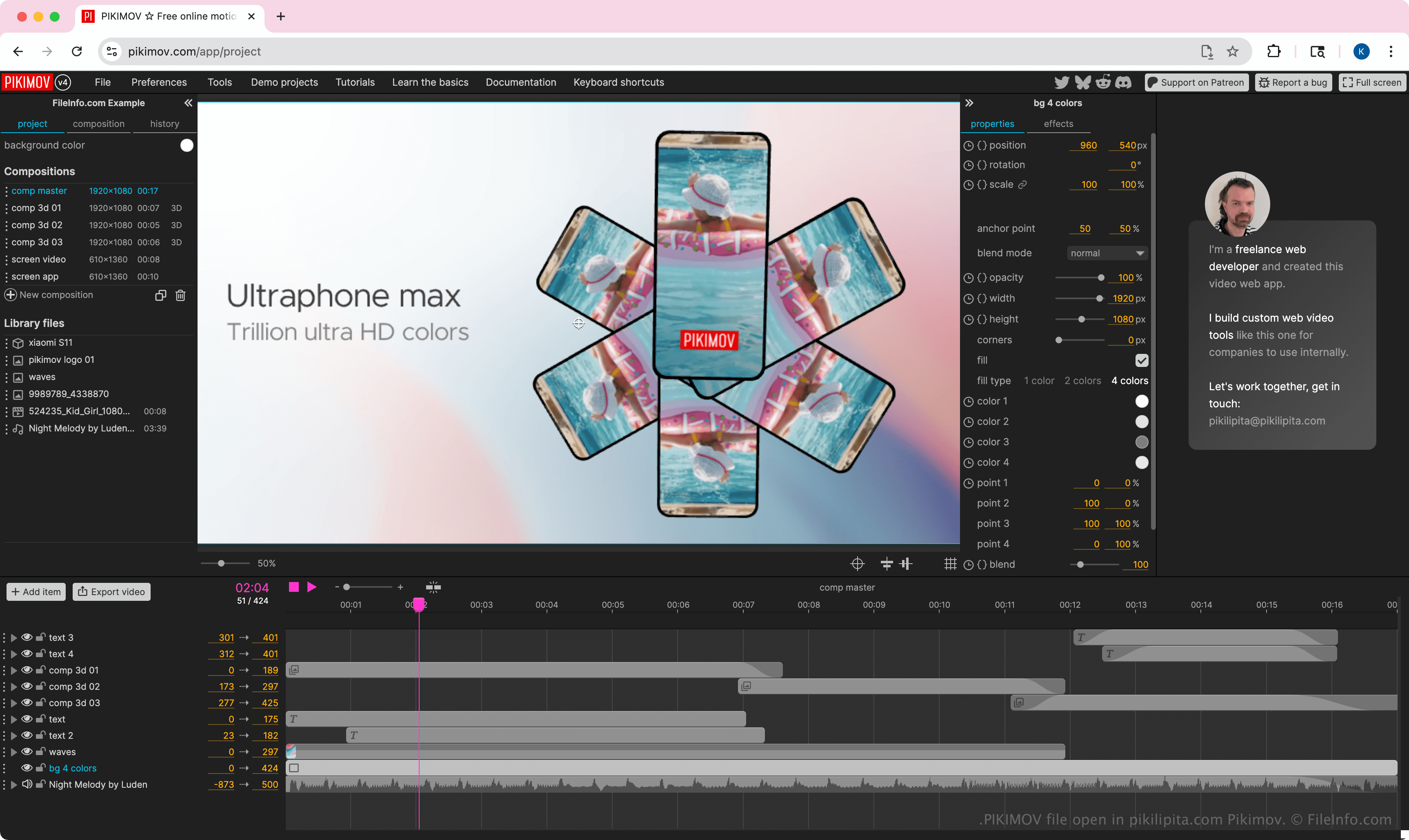This screenshot has height=840, width=1409.
Task: Hide the waves layer
Action: 27,752
